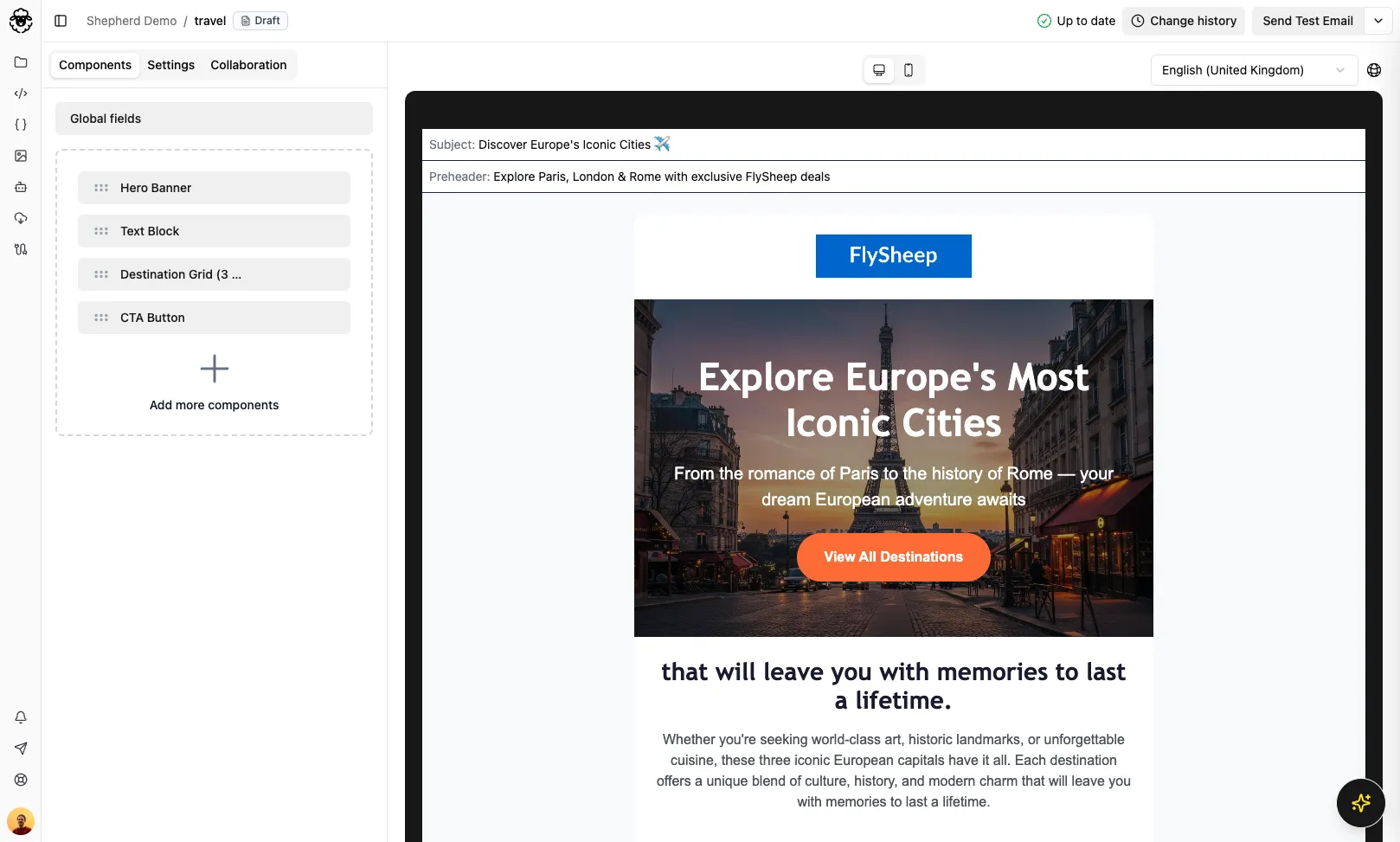Image resolution: width=1400 pixels, height=842 pixels.
Task: Open the variables panel with curly braces icon
Action: coord(20,124)
